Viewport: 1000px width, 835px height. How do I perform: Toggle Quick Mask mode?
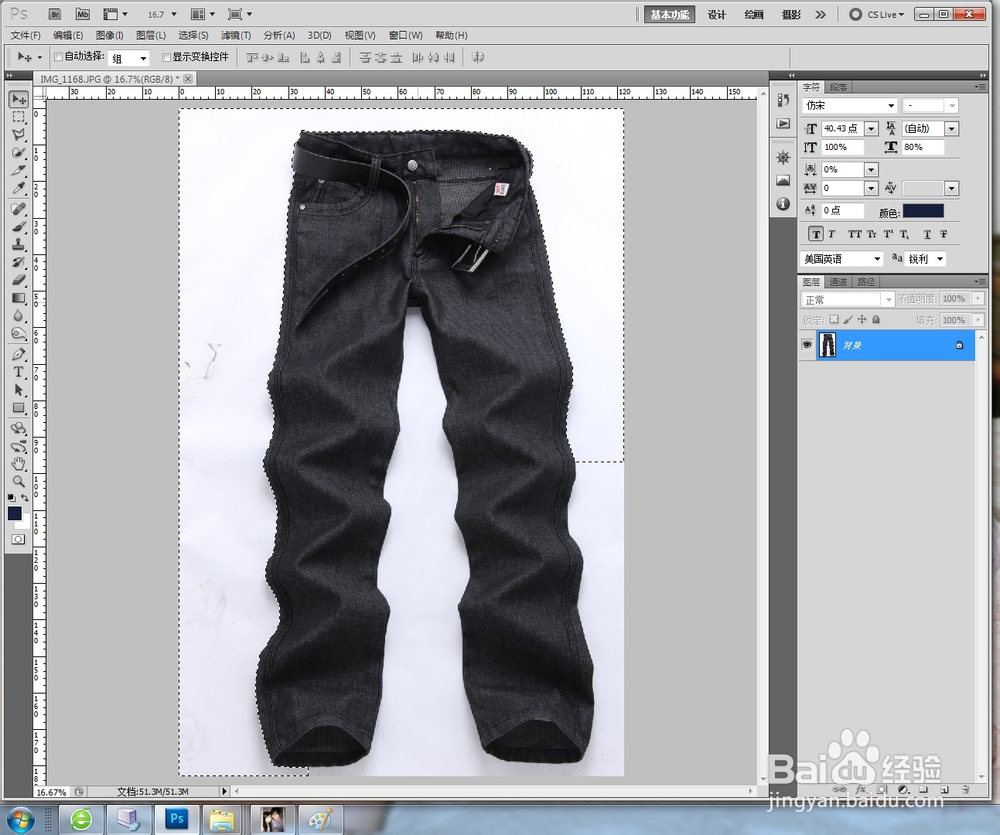coord(18,540)
